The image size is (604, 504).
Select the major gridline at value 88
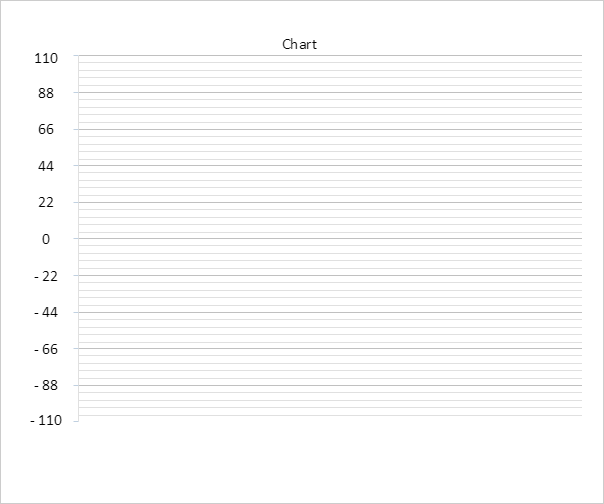330,93
